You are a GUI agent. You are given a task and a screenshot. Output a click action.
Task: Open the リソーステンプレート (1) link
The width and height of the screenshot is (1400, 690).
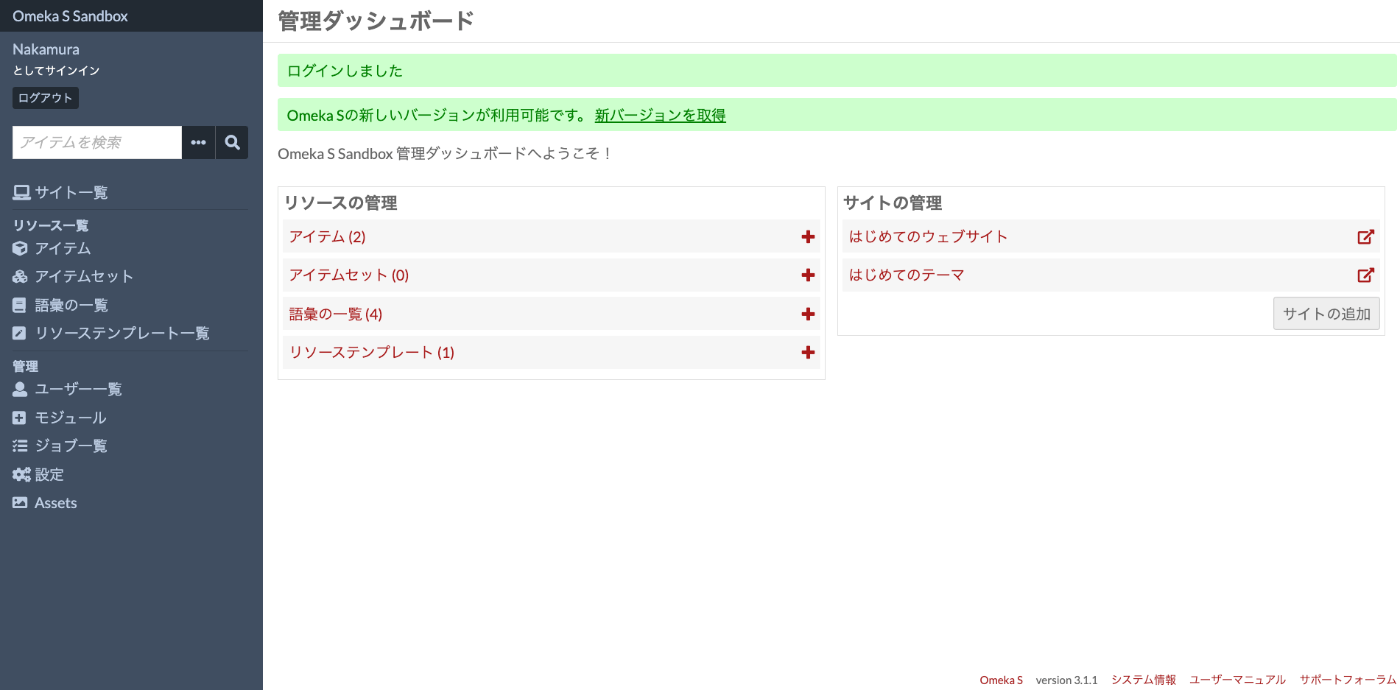point(371,352)
